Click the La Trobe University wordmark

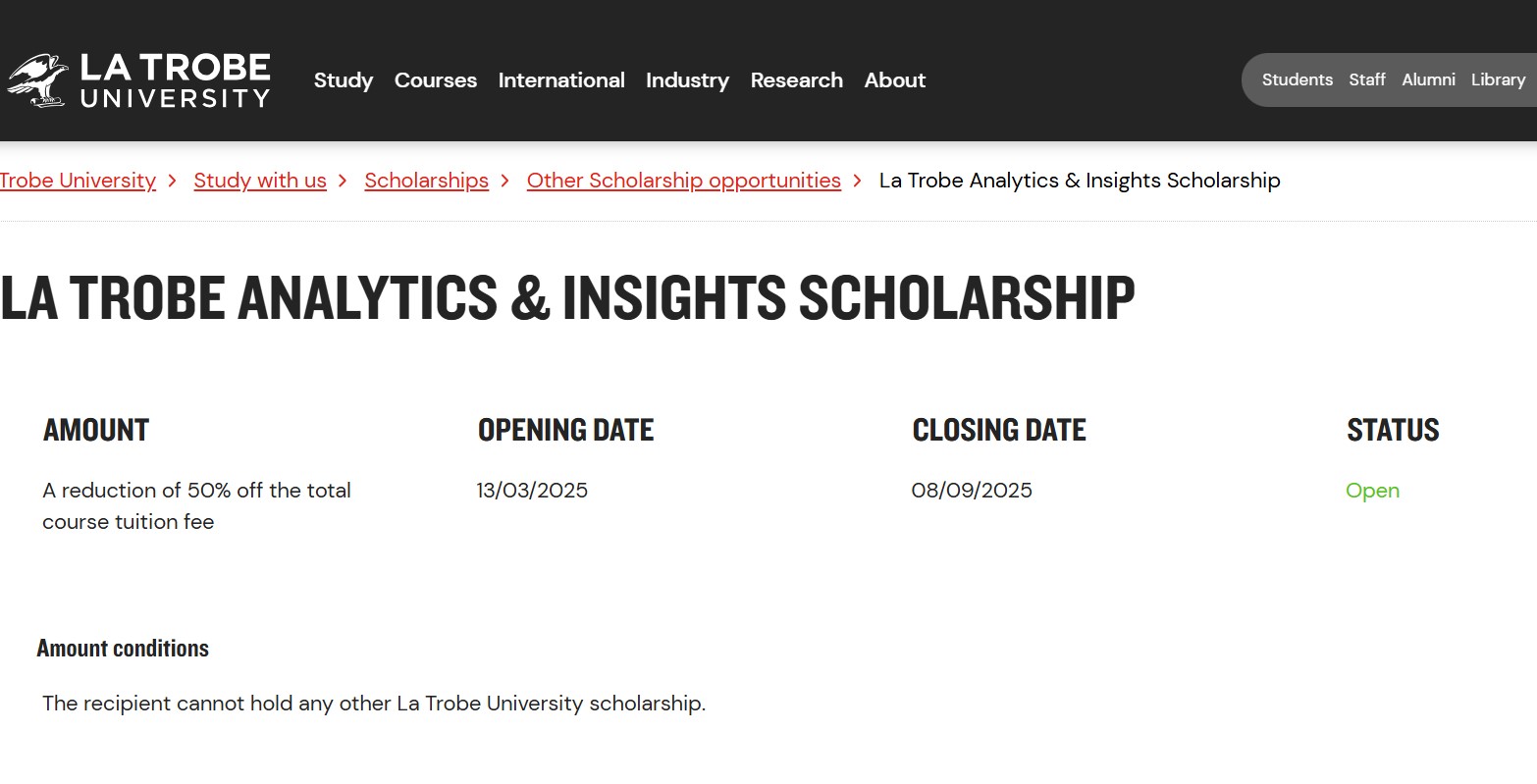175,80
